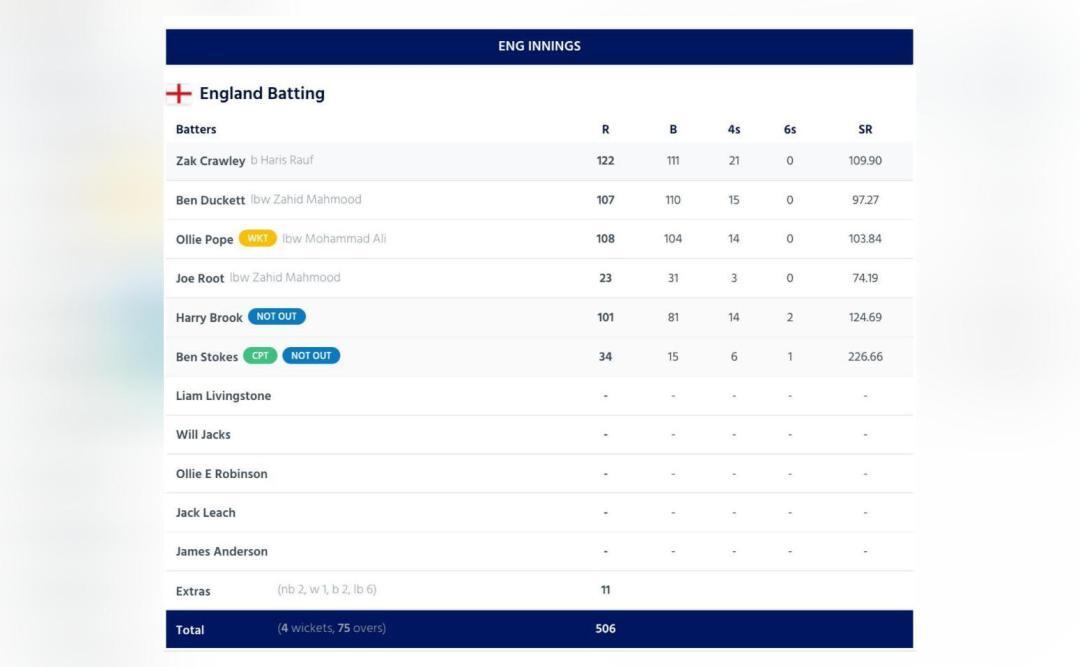Click the NOT OUT badge for Ben Stokes
Screen dimensions: 1080x667
click(311, 356)
